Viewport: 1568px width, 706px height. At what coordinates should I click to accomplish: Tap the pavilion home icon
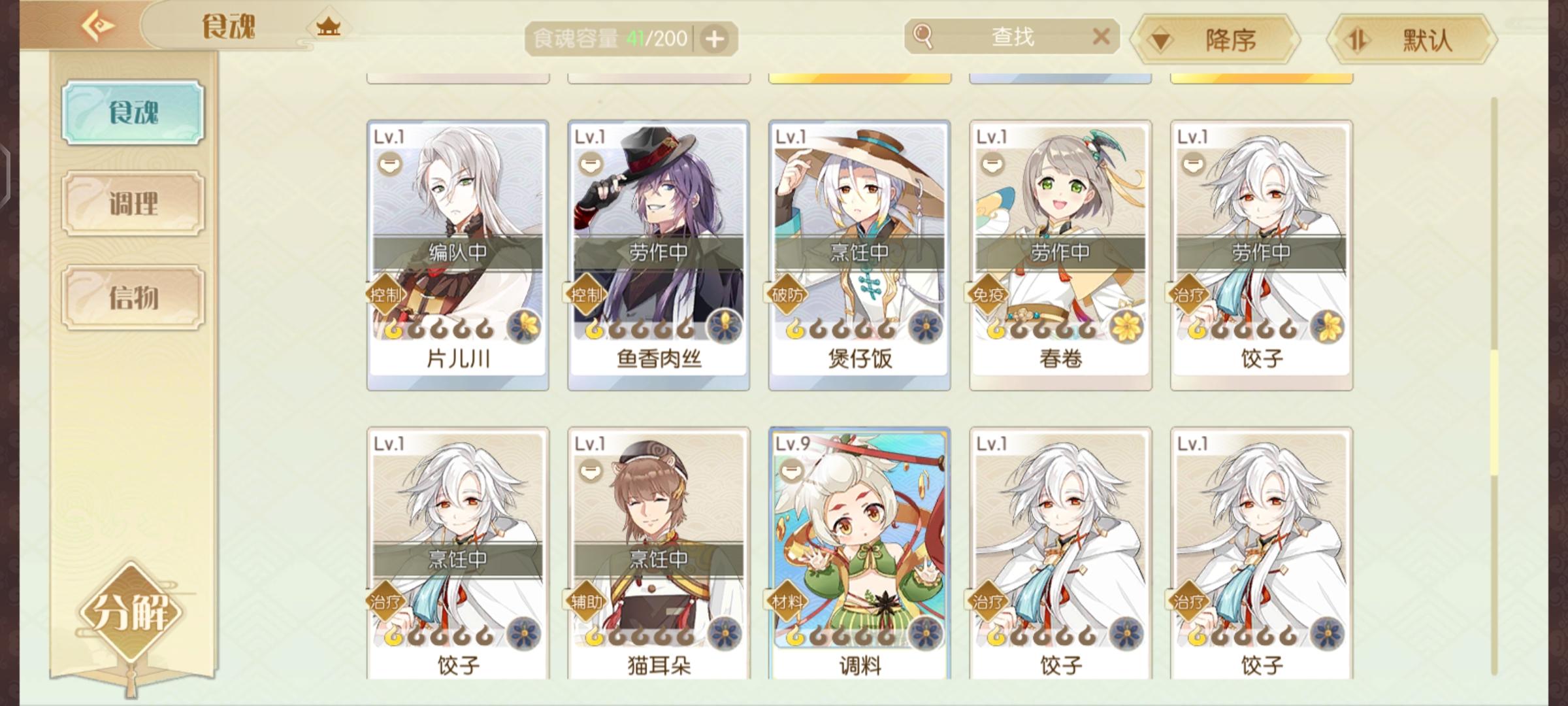[x=329, y=27]
